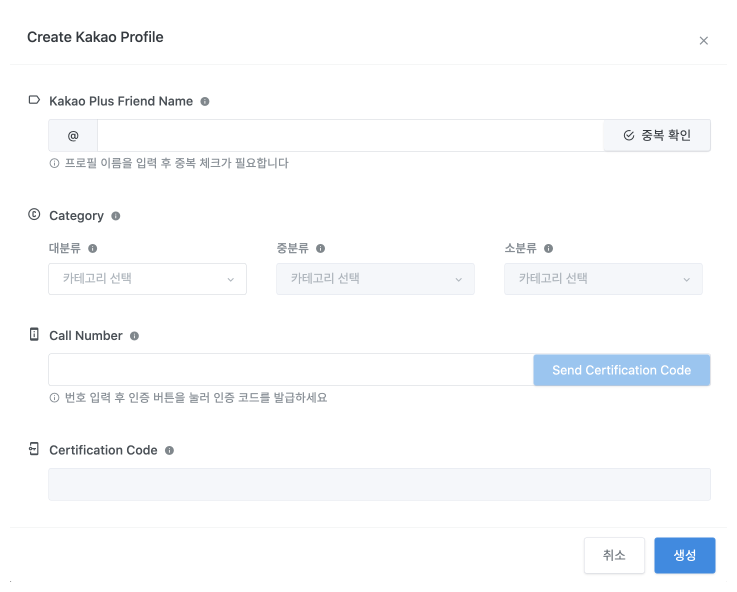Viewport: 737px width, 592px height.
Task: Click the @ prefix of the name field
Action: (x=73, y=136)
